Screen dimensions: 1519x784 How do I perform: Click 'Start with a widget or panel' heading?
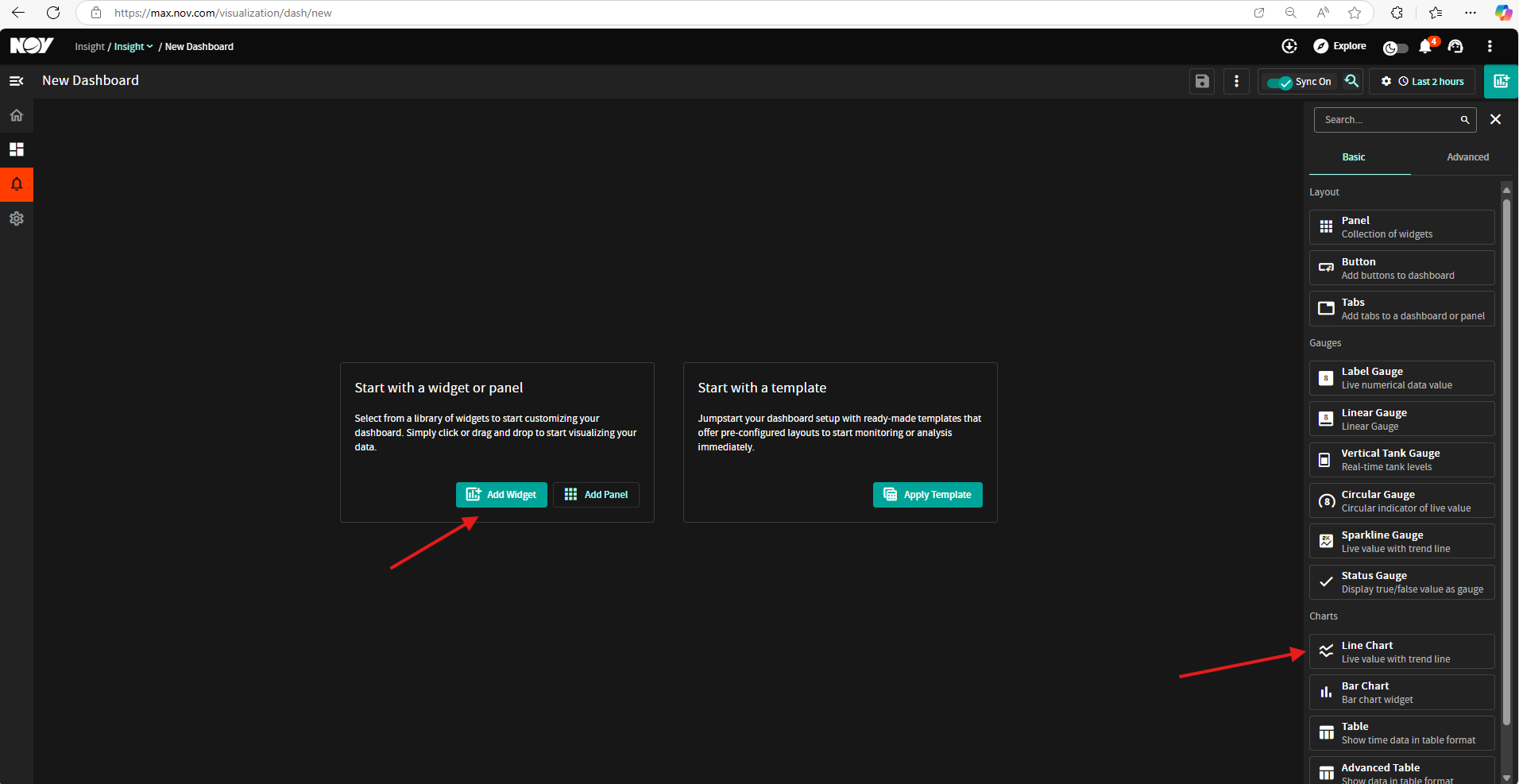click(439, 388)
